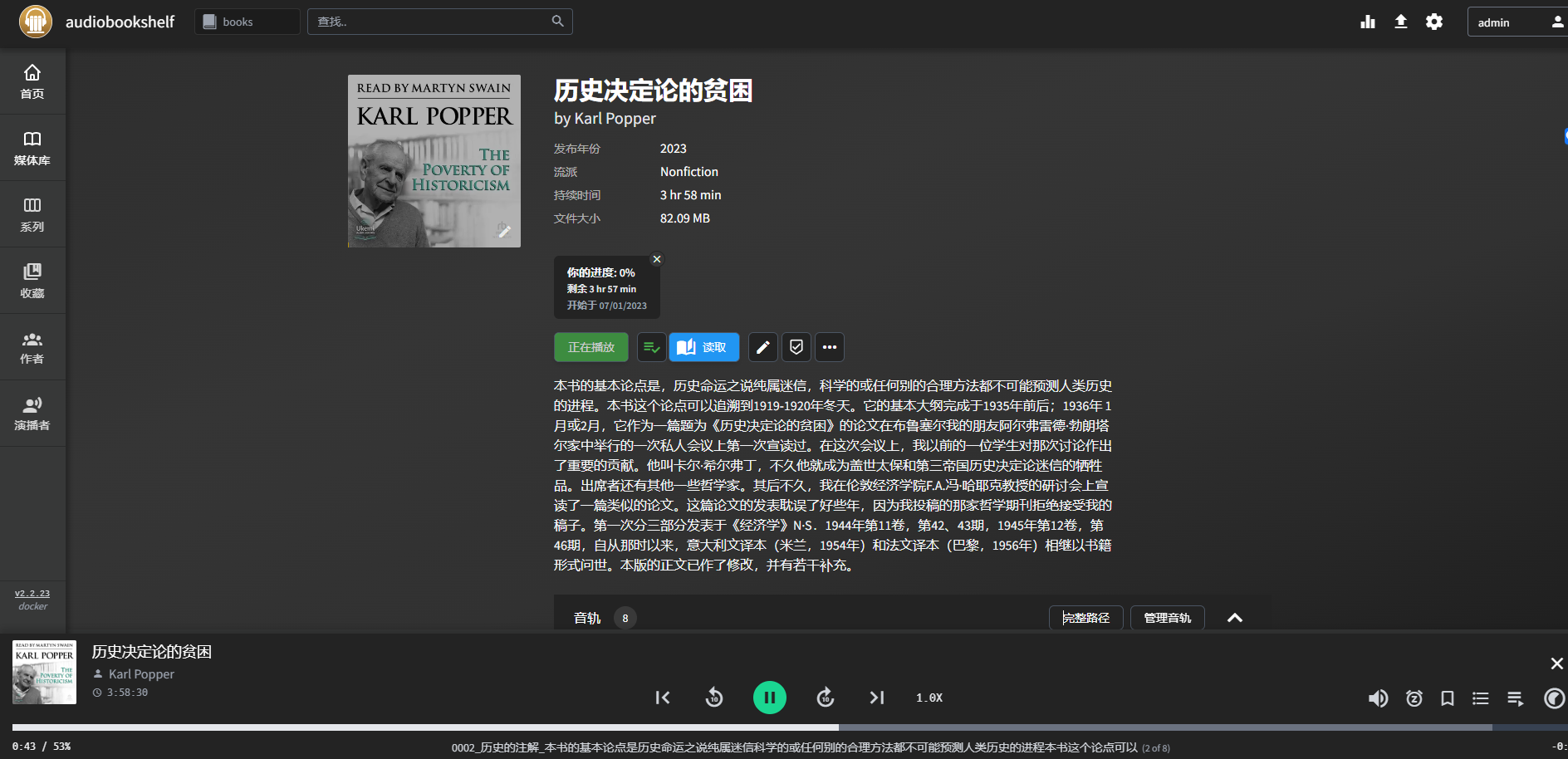Click the bookmark icon in the player bar
Viewport: 1568px width, 759px height.
[1448, 698]
